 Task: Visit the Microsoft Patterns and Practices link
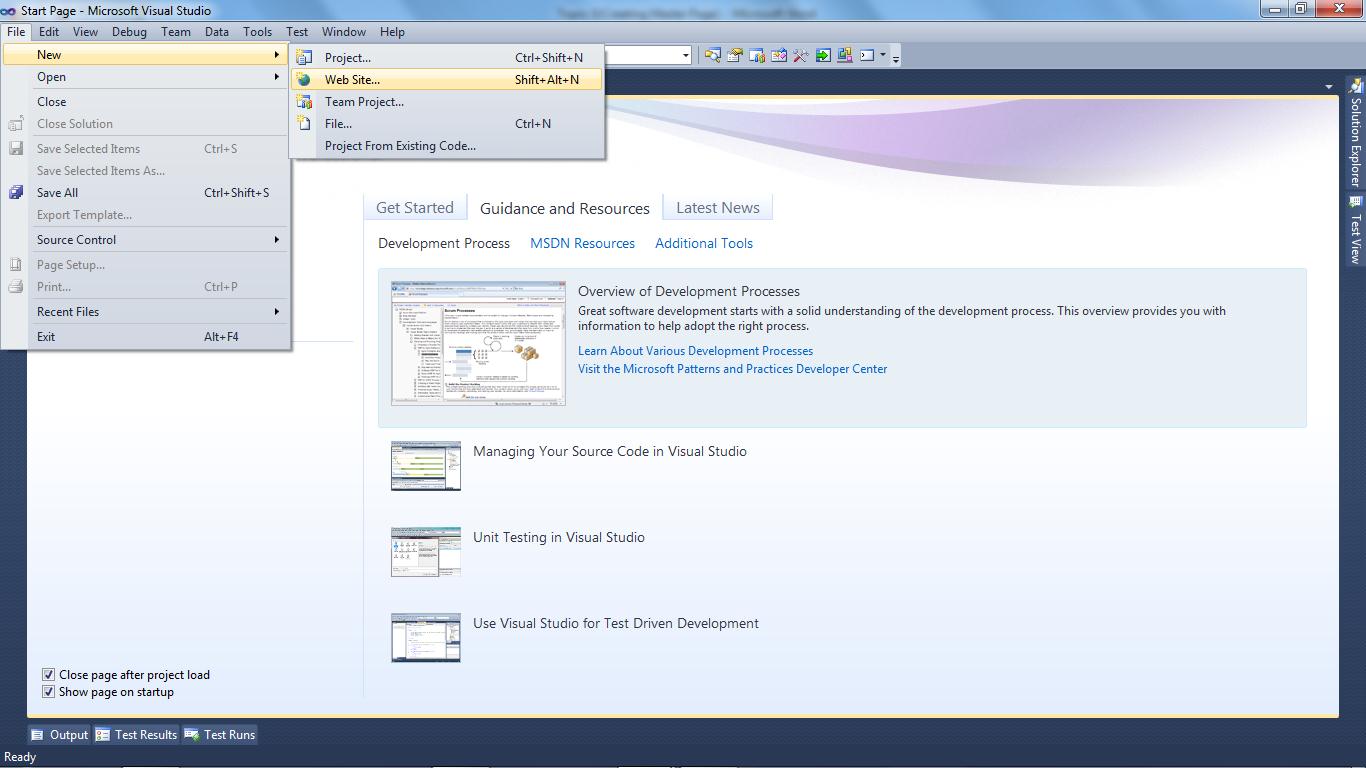click(x=733, y=369)
